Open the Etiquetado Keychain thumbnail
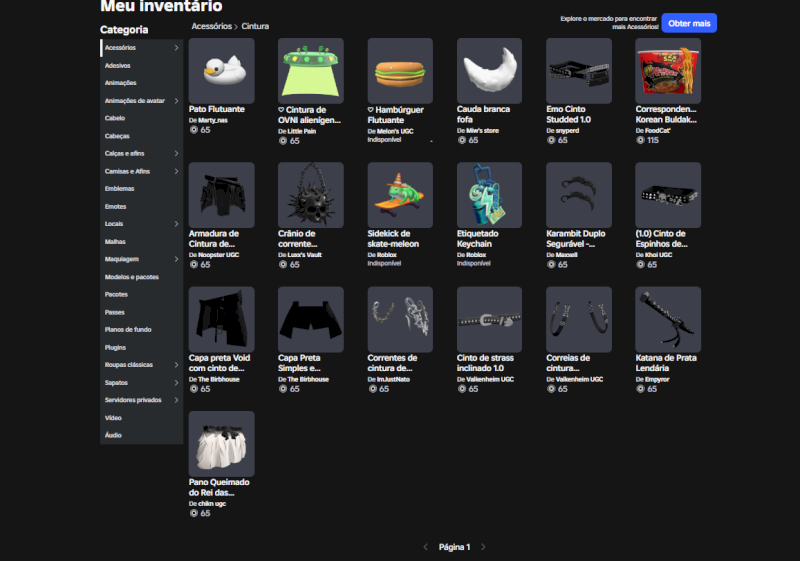The height and width of the screenshot is (561, 800). [x=489, y=195]
